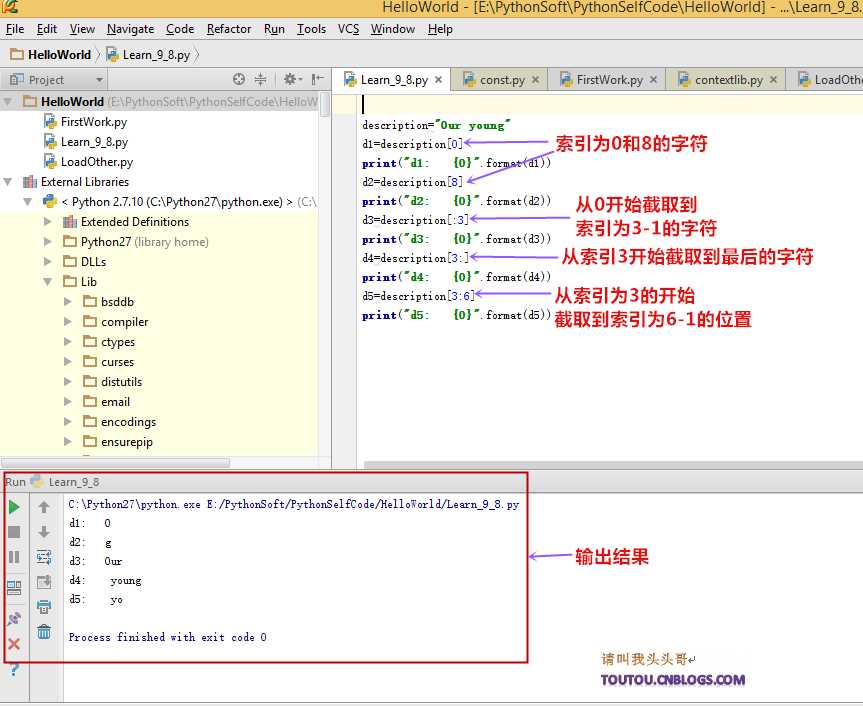
Task: Collapse the Lib folder node
Action: point(47,281)
